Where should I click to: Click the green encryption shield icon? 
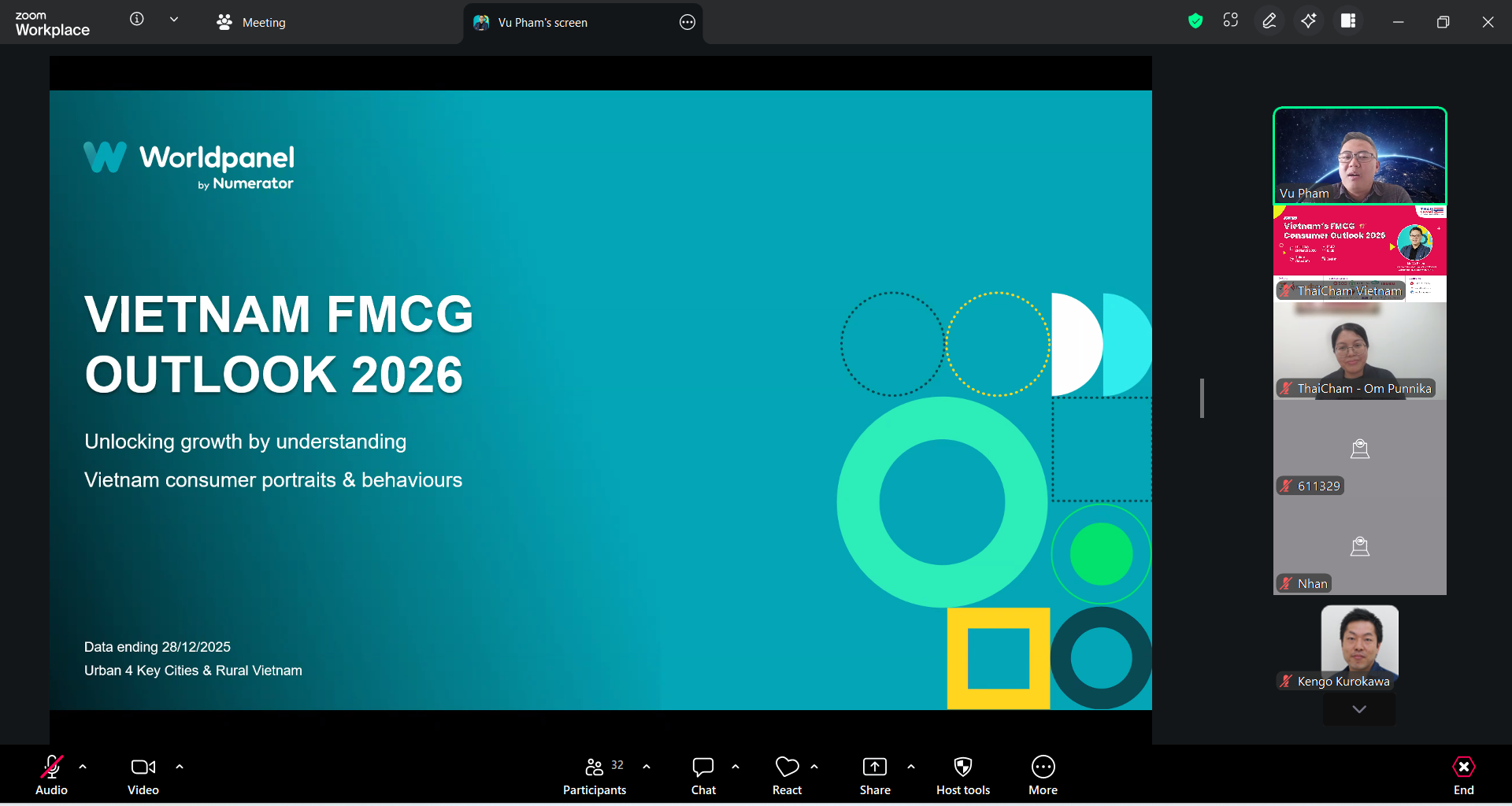click(x=1195, y=21)
